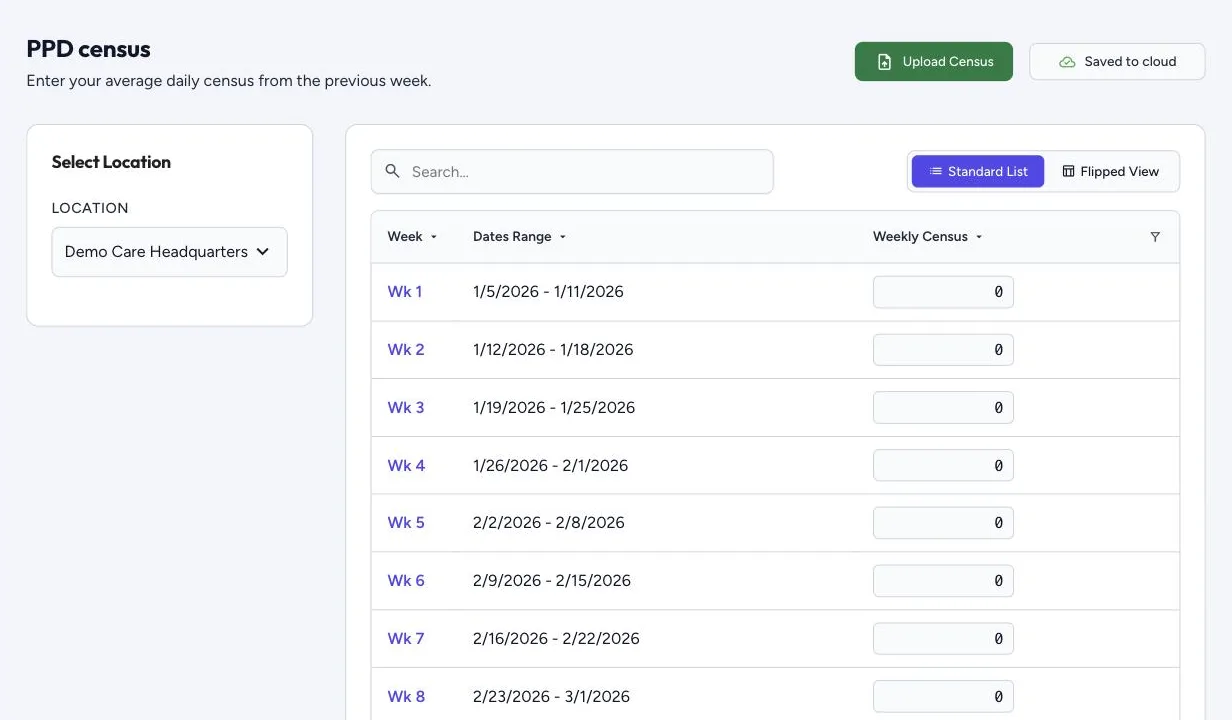Click the Weekly Census input for Wk 4
Image resolution: width=1232 pixels, height=720 pixels.
(x=943, y=466)
